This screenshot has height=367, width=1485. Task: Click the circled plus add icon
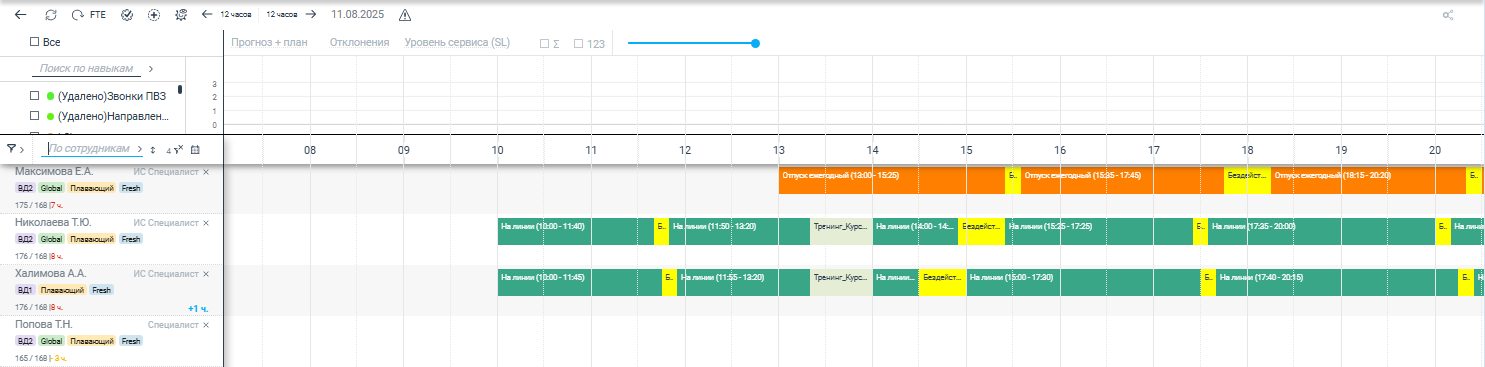(x=153, y=15)
